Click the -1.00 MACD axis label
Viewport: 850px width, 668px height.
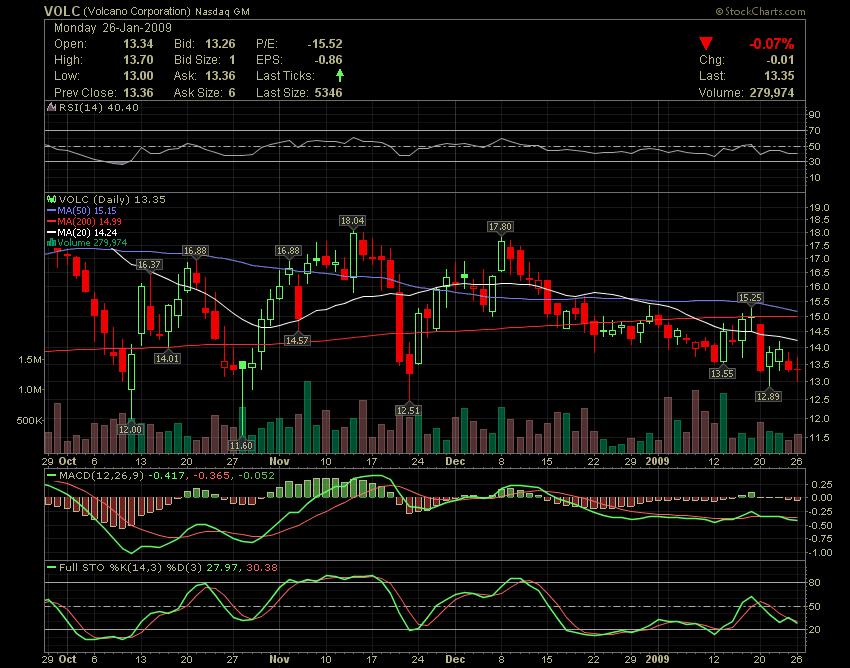coord(820,553)
